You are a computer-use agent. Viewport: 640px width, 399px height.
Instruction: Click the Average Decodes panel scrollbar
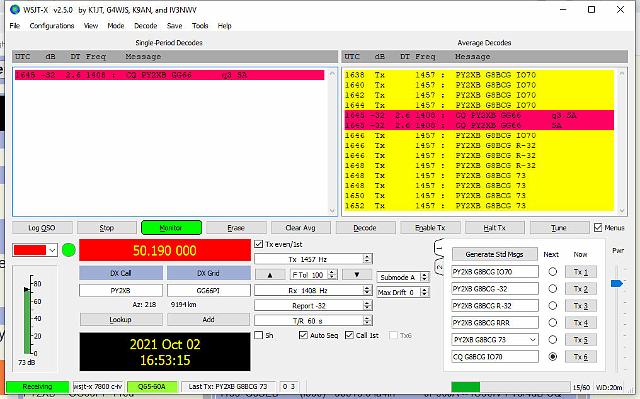point(622,142)
